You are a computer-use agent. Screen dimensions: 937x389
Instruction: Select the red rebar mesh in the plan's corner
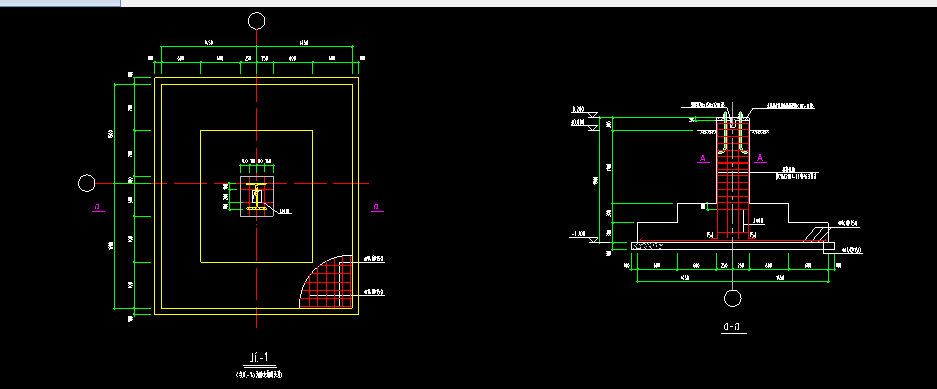327,282
